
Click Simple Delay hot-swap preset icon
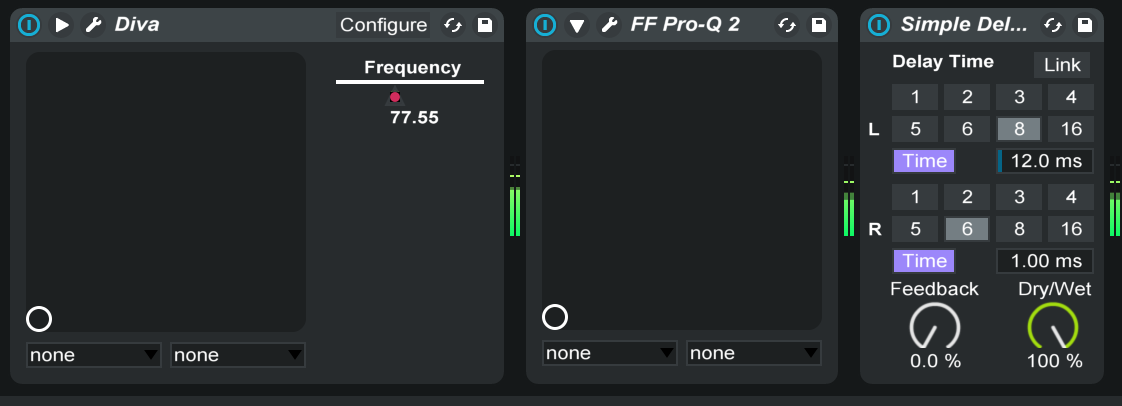coord(1053,25)
